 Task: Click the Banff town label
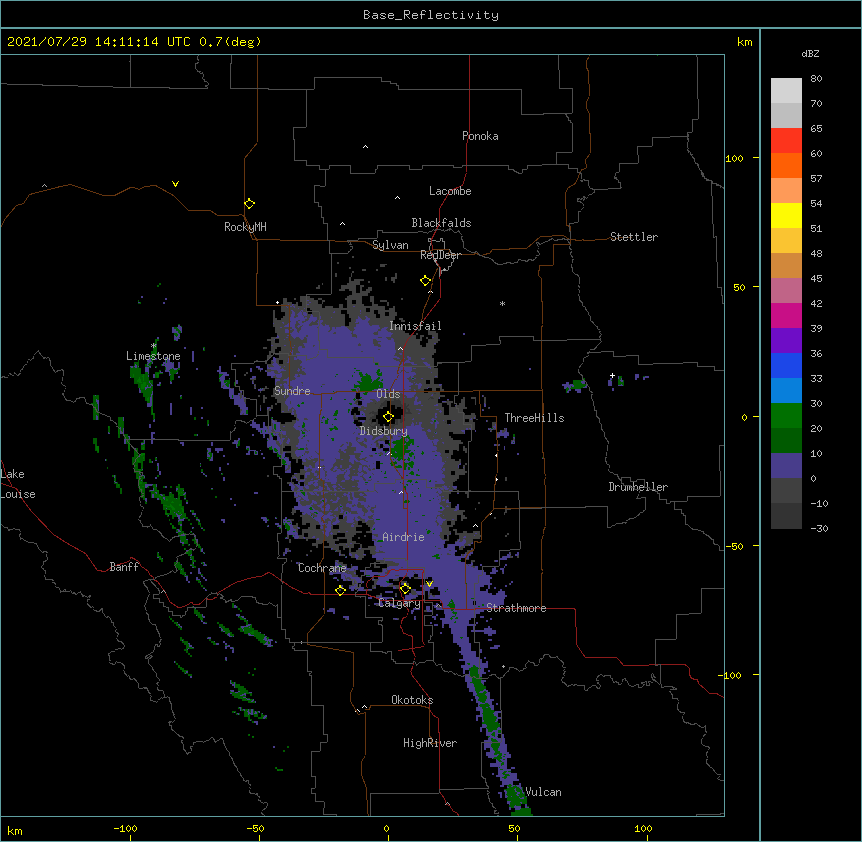pos(124,567)
